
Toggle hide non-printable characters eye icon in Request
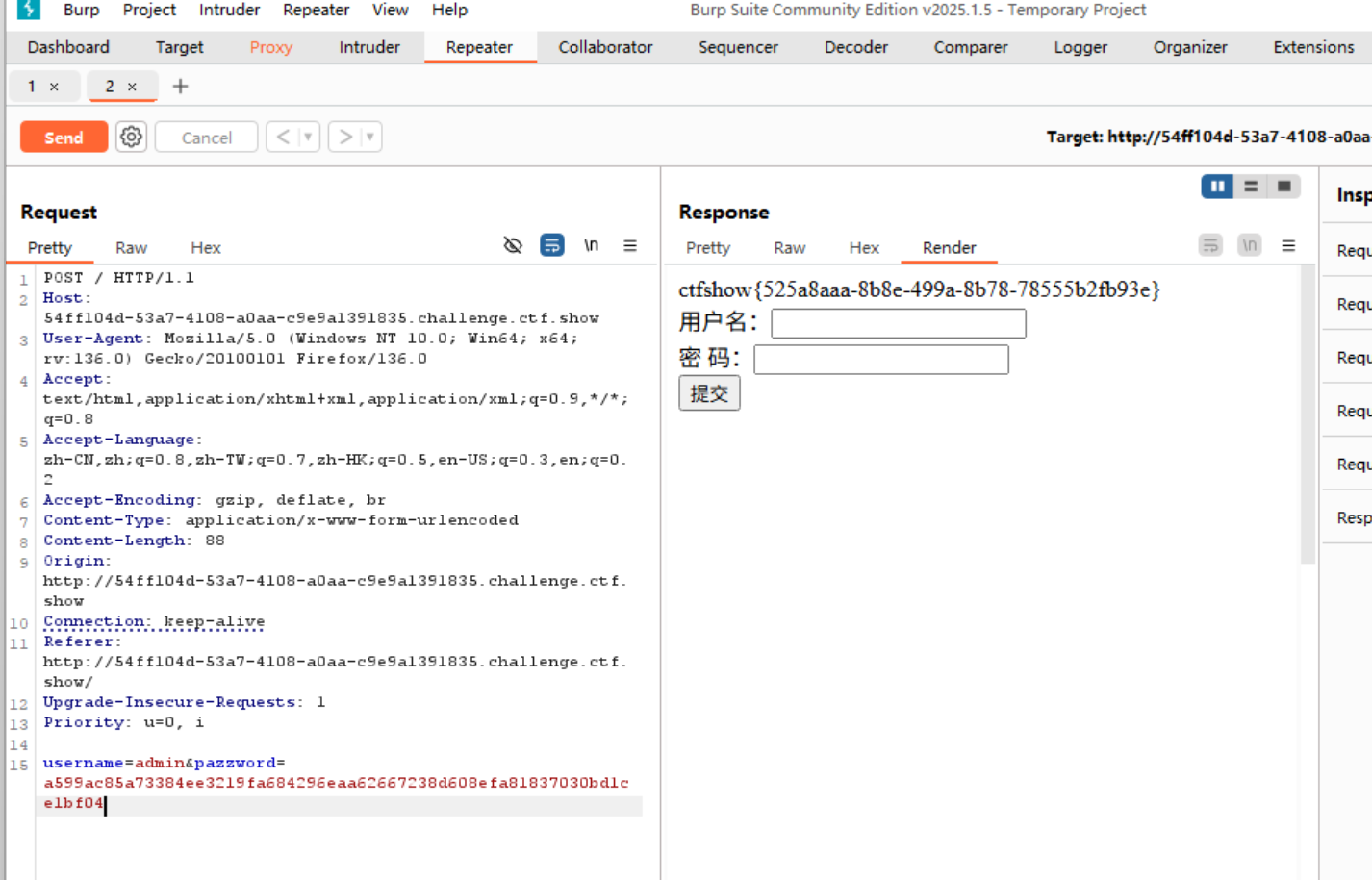coord(513,245)
